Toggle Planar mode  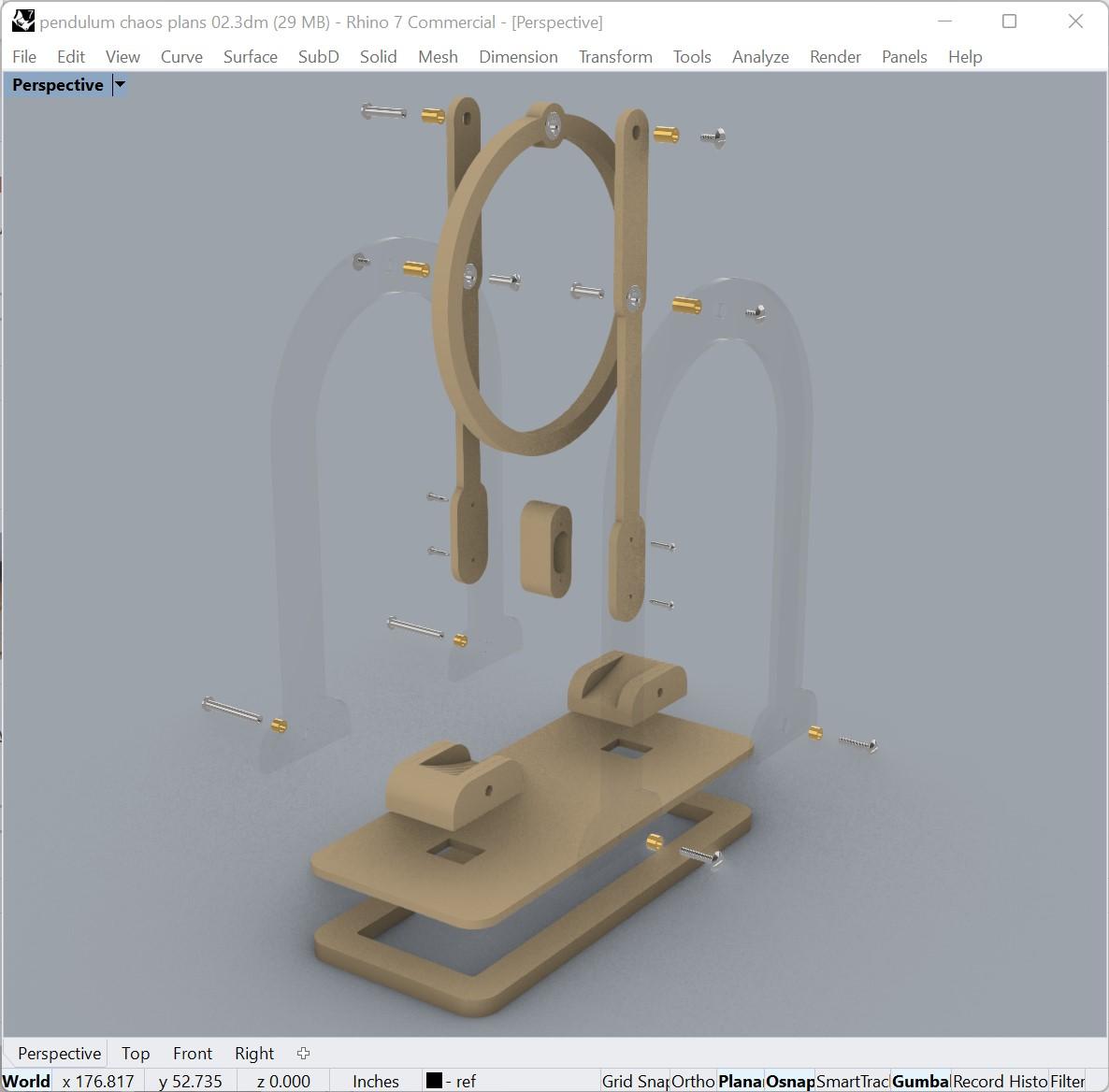(740, 1081)
